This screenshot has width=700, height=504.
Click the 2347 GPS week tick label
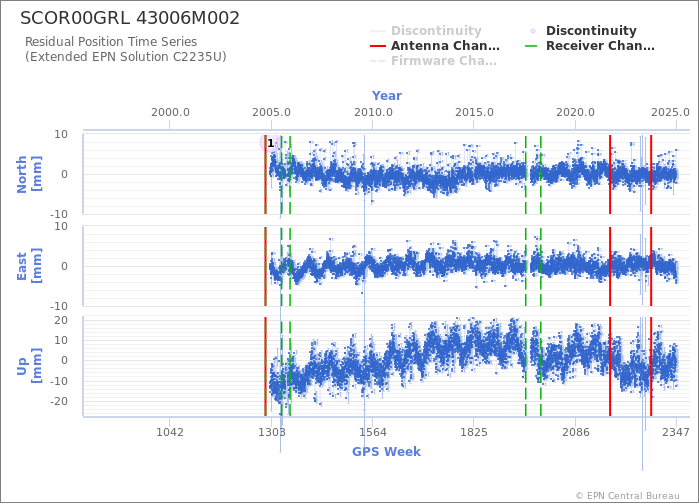point(676,432)
